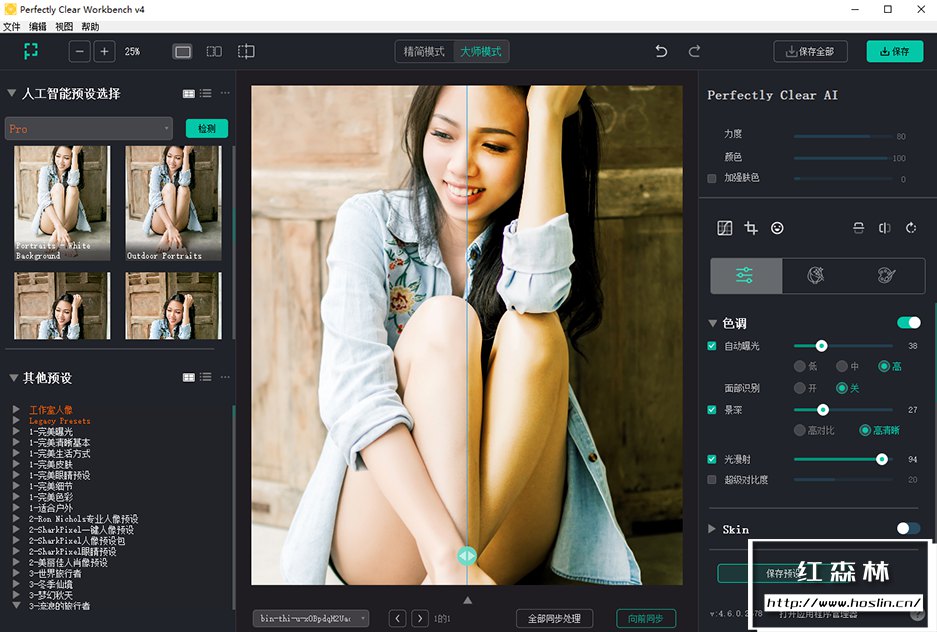This screenshot has width=937, height=632.
Task: Click the 向前同步 button
Action: tap(645, 618)
